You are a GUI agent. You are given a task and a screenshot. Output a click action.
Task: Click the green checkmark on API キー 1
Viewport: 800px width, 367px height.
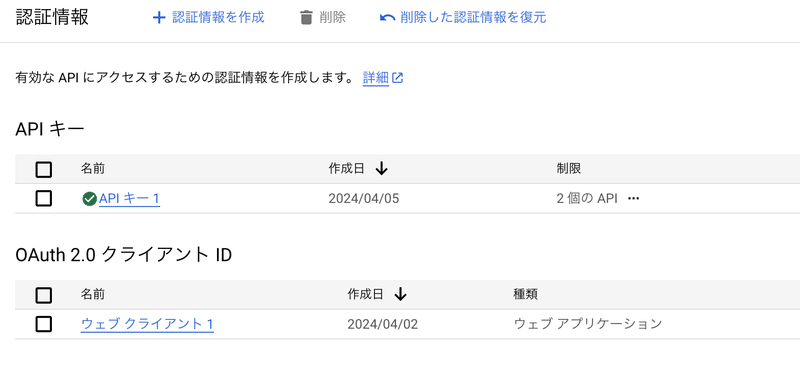click(x=89, y=199)
